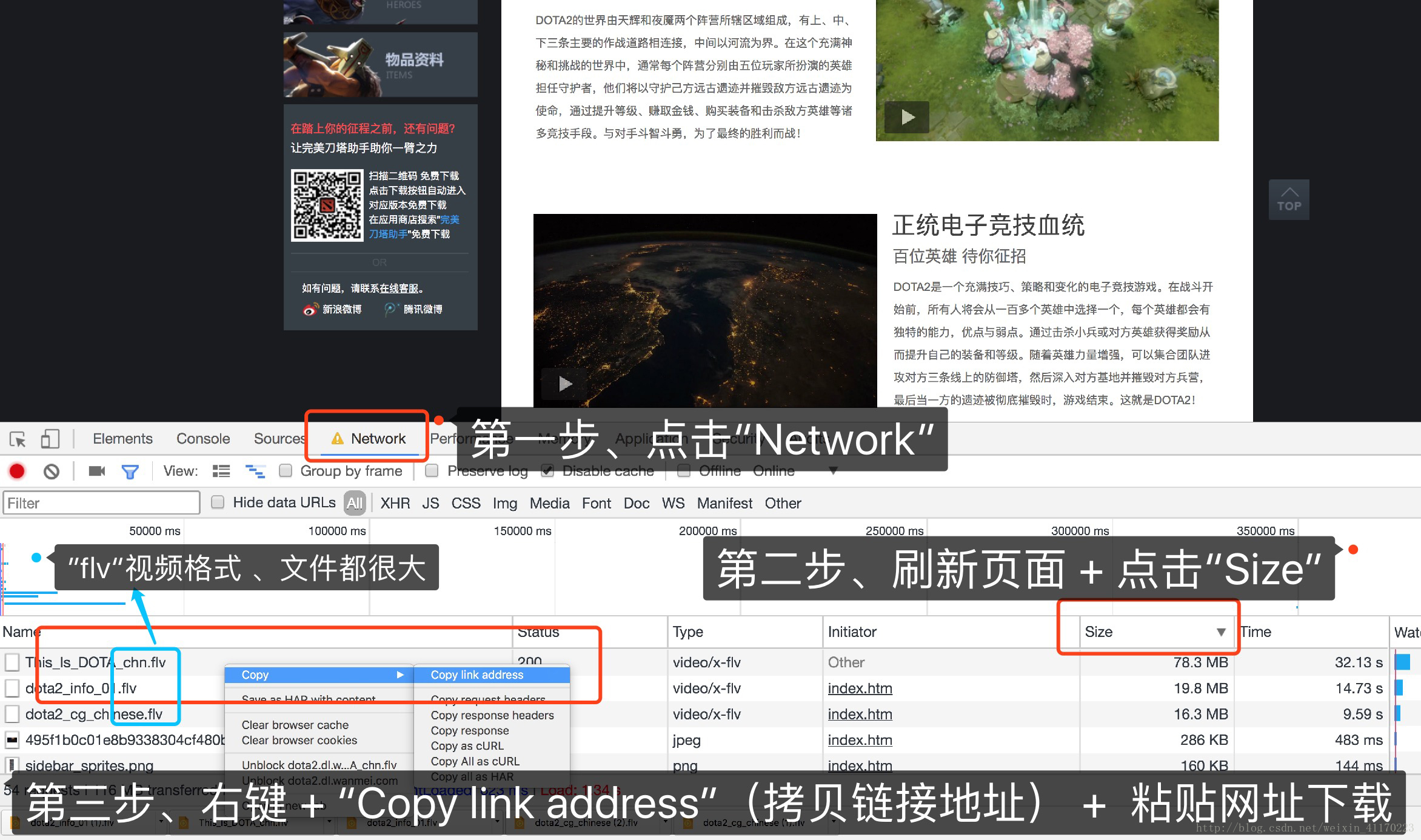Filter requests by XHR
This screenshot has width=1421, height=840.
pos(395,503)
